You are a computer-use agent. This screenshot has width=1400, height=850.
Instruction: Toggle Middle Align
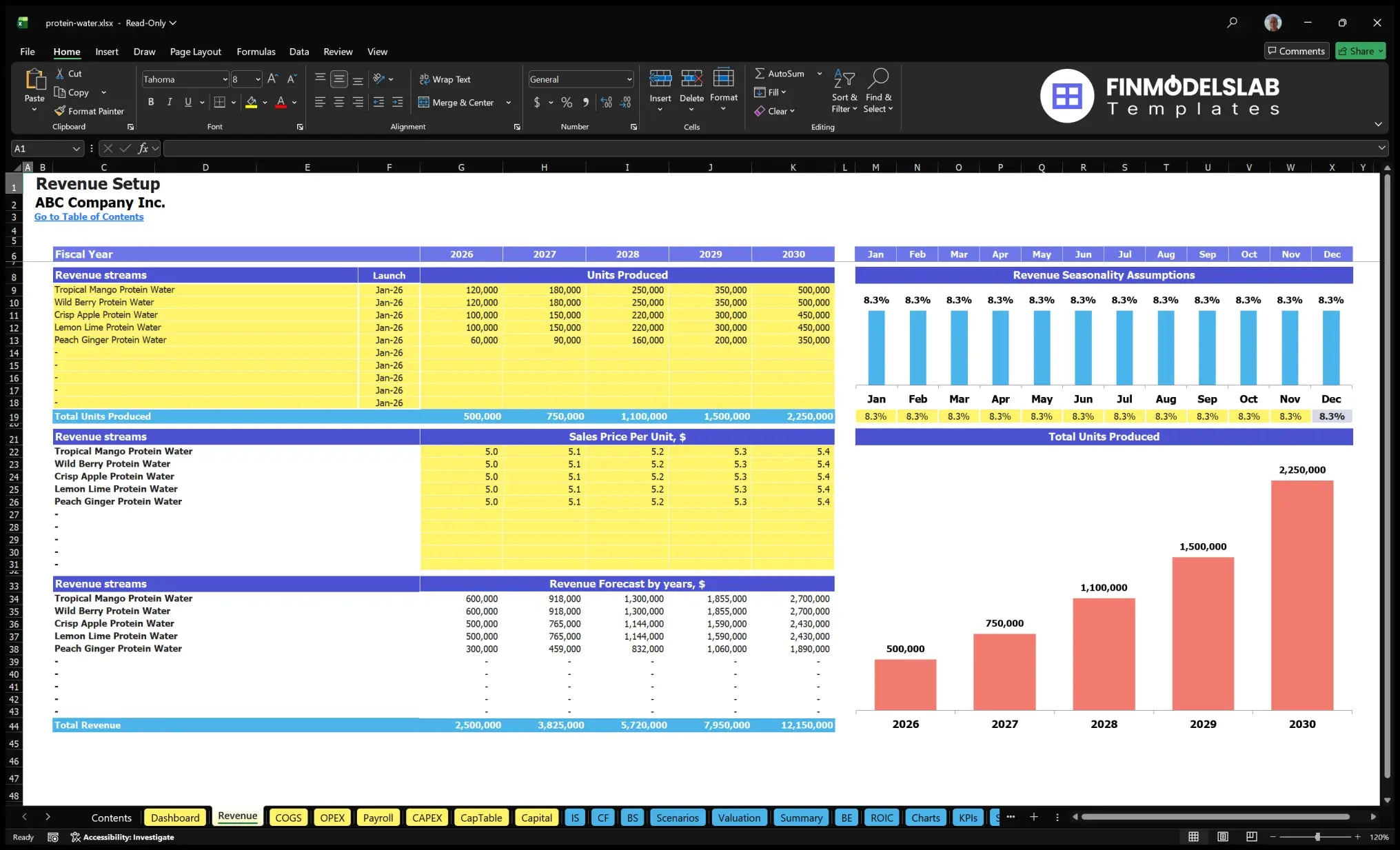339,79
